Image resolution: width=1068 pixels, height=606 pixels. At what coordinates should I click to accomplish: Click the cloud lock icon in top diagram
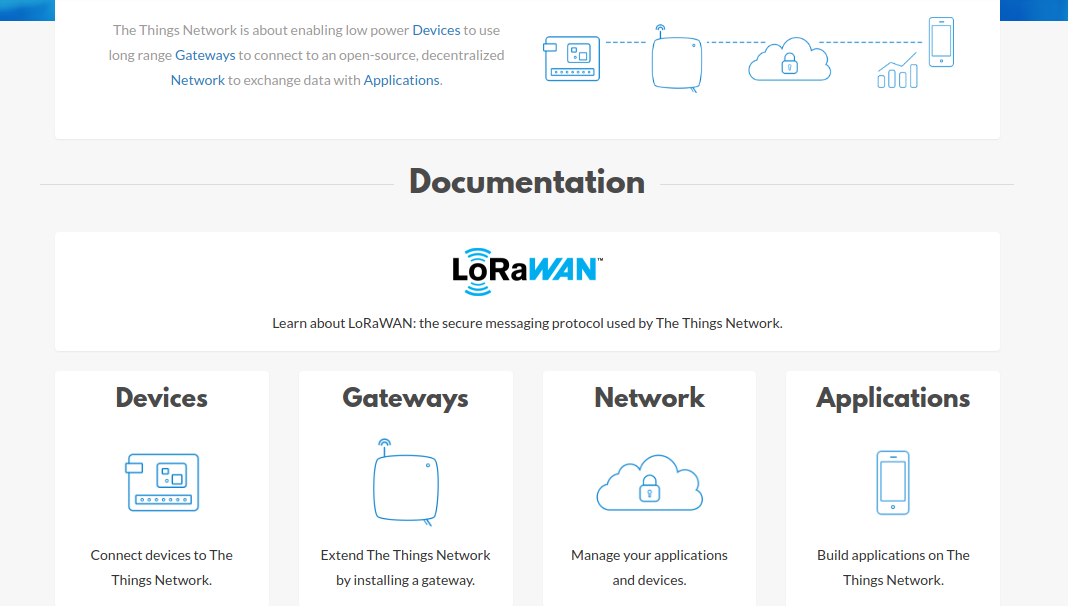(789, 59)
